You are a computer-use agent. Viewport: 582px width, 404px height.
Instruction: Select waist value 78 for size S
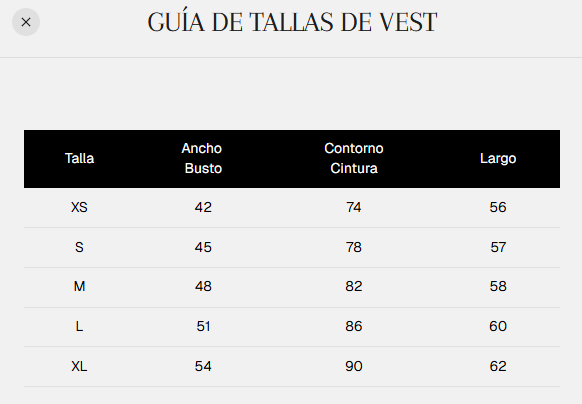(x=354, y=247)
